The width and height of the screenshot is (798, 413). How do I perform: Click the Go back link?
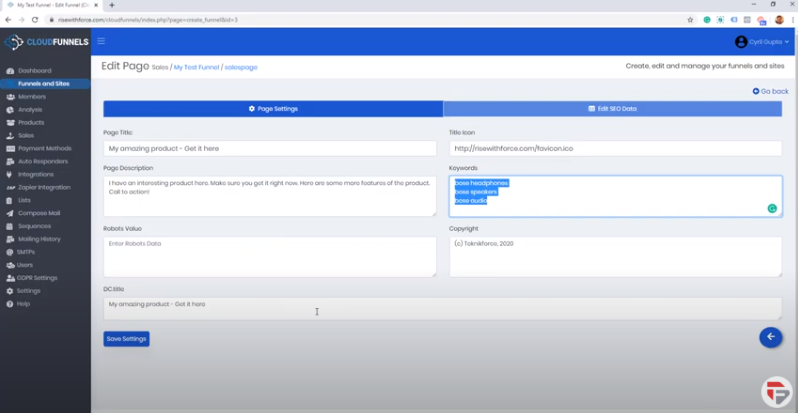770,91
